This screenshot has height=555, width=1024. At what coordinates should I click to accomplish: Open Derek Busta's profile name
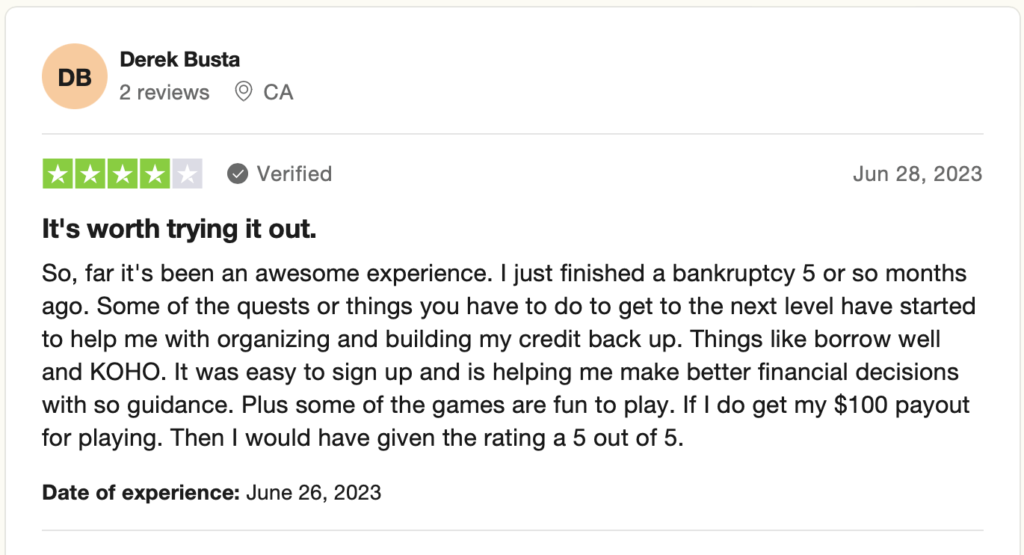pos(180,59)
